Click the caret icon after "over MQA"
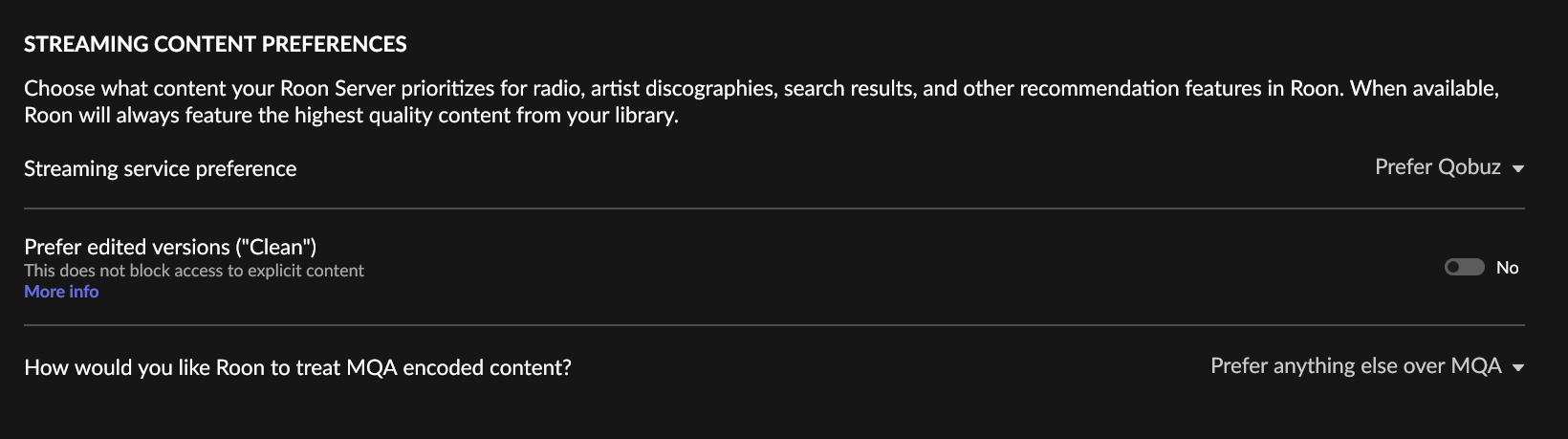Image resolution: width=1568 pixels, height=439 pixels. coord(1518,368)
